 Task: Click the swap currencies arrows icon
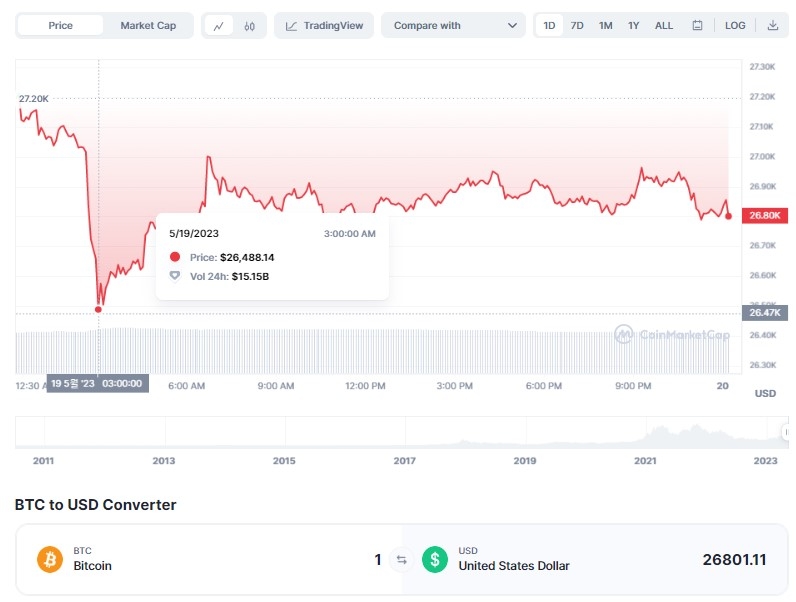(x=402, y=560)
